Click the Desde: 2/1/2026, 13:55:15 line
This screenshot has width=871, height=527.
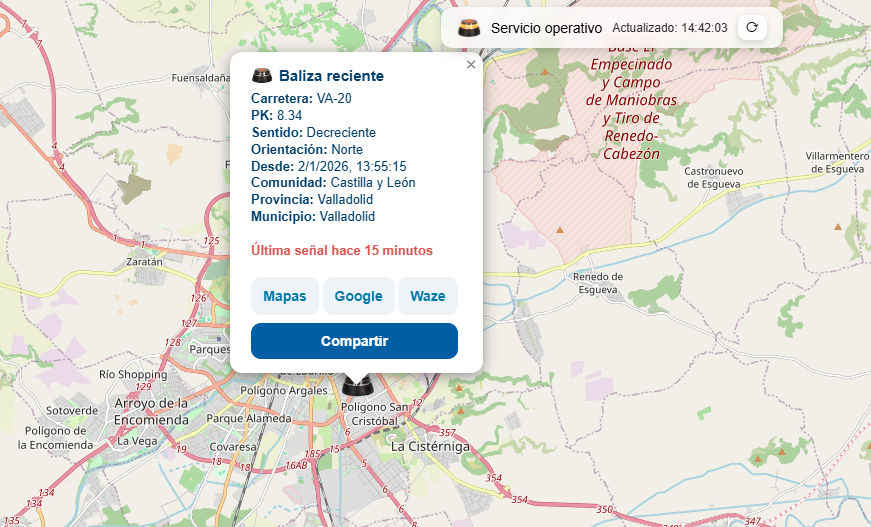(328, 166)
